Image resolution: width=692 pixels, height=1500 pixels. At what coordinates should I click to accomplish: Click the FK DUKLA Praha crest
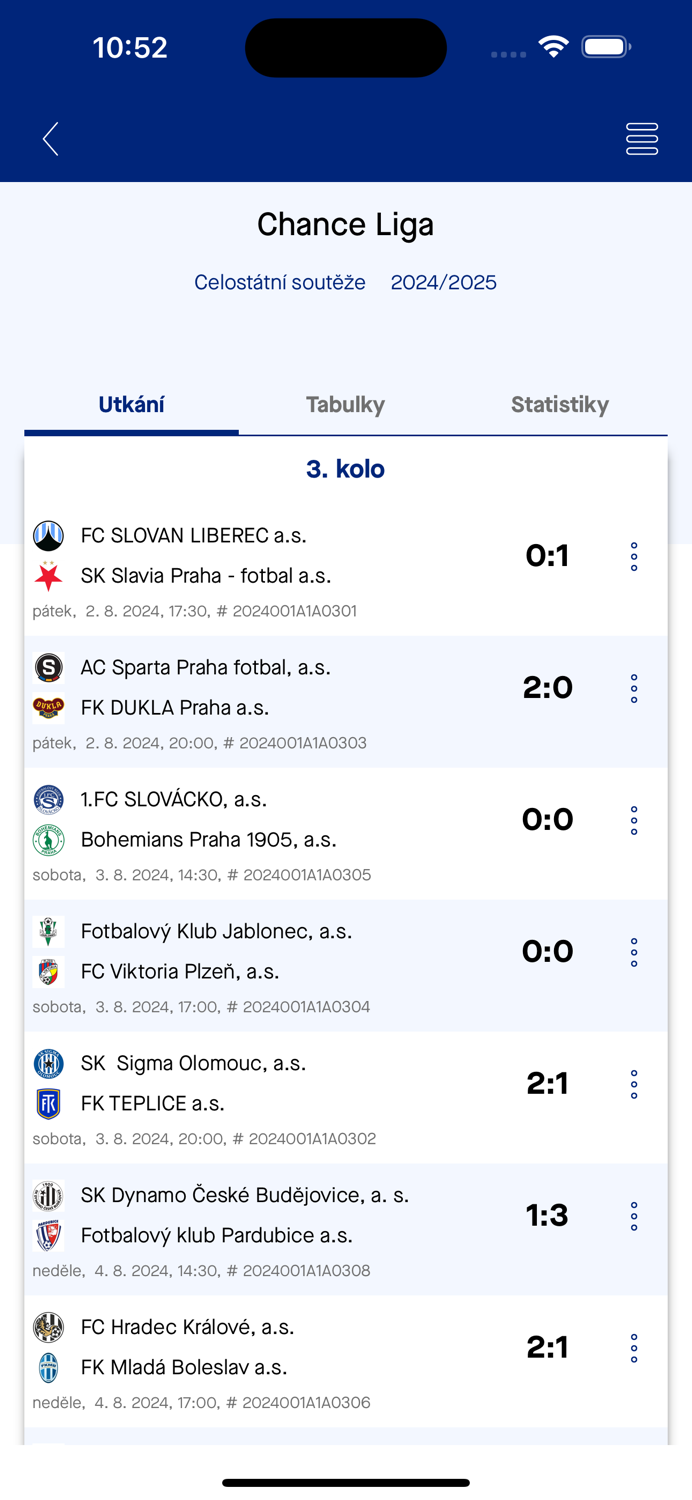49,707
